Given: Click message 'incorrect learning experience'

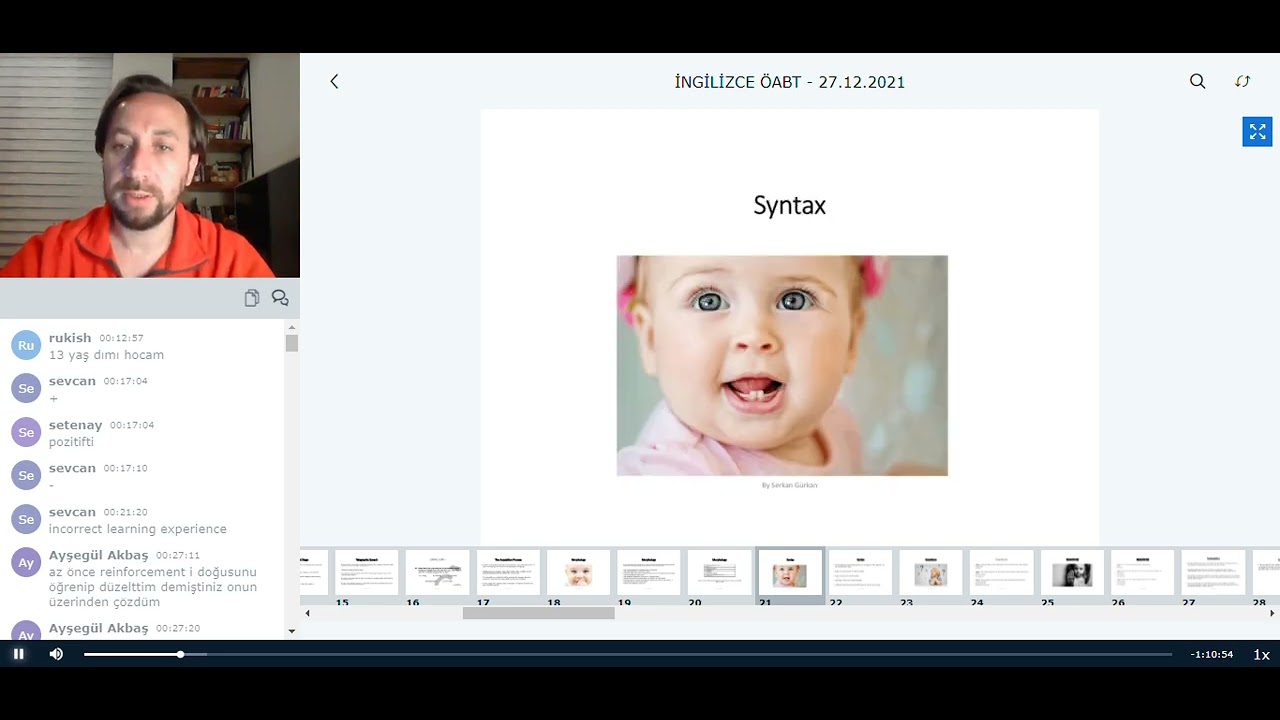Looking at the screenshot, I should click(138, 529).
